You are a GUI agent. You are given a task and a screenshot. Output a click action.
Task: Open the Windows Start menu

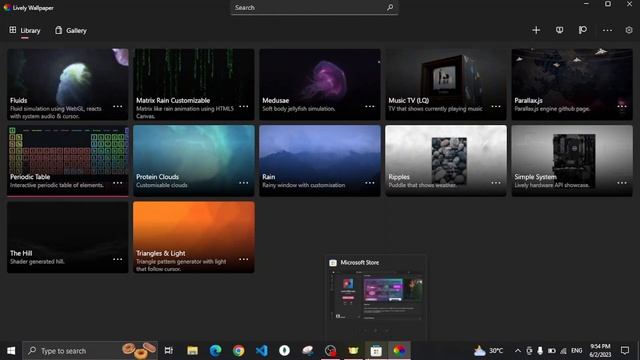(11, 351)
